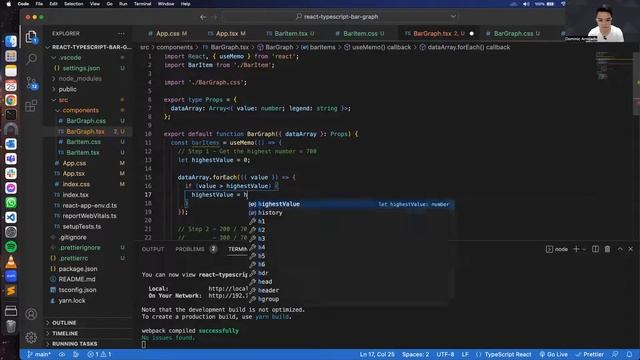Screen dimensions: 640x360
Task: Choose the header suggestion in autocomplete
Action: pyautogui.click(x=350, y=290)
